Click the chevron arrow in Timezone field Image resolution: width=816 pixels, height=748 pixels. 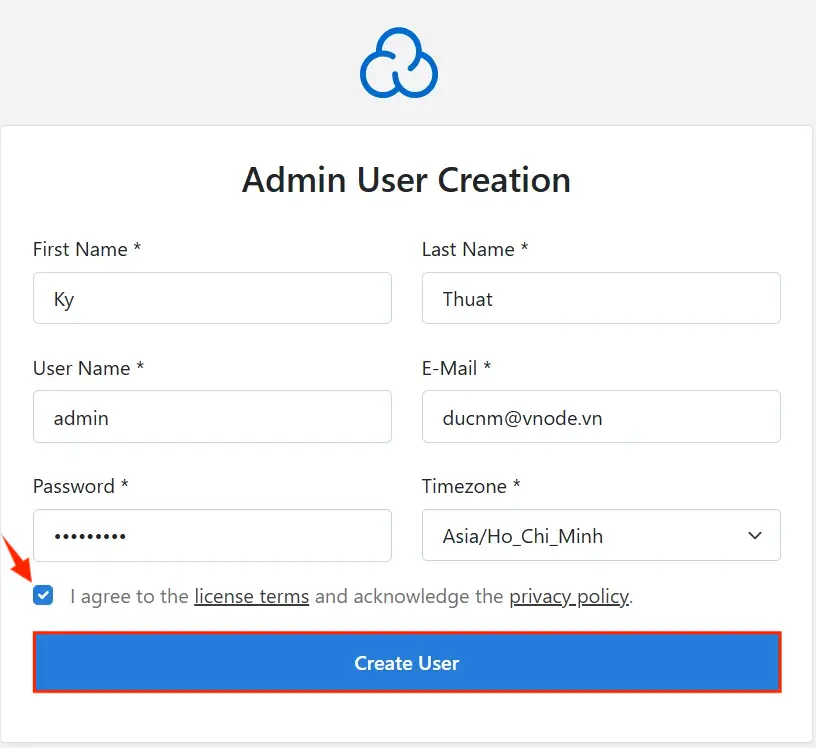755,536
